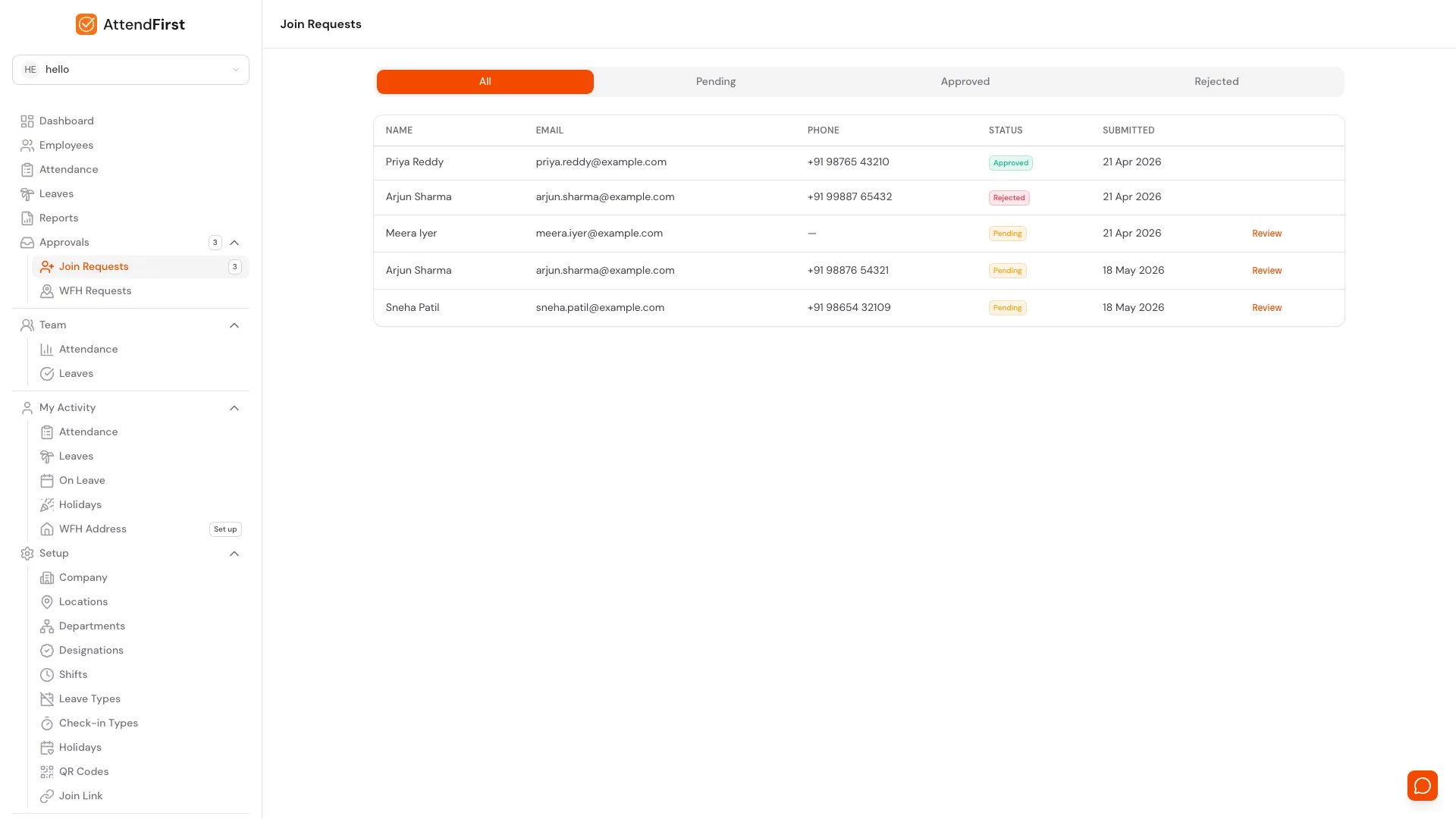1456x819 pixels.
Task: Collapse the Setup section chevron
Action: tap(234, 554)
